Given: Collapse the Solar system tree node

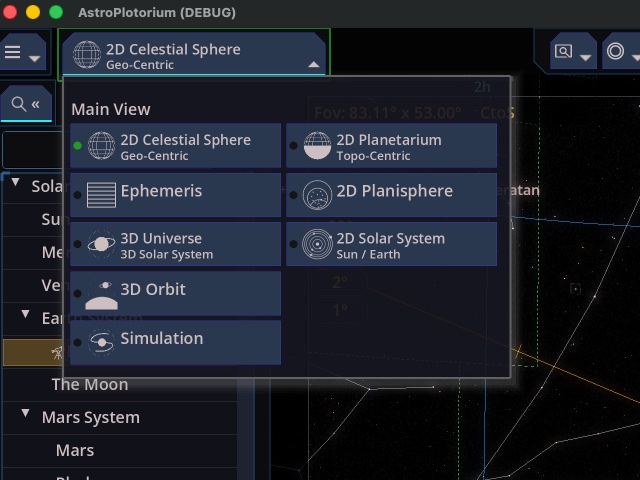Looking at the screenshot, I should [16, 182].
